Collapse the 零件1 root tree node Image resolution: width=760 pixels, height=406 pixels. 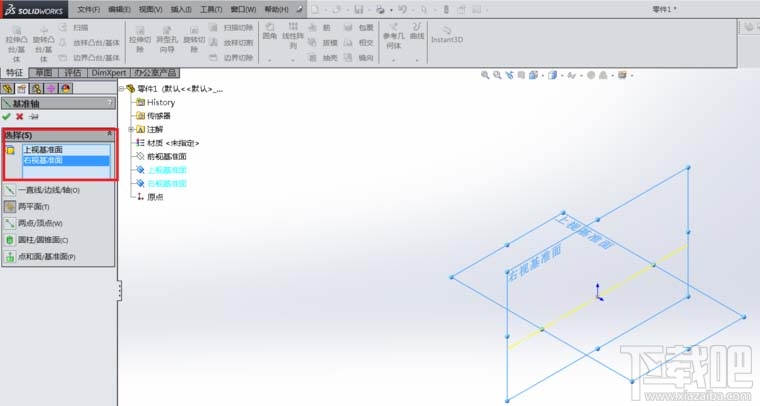tap(122, 89)
